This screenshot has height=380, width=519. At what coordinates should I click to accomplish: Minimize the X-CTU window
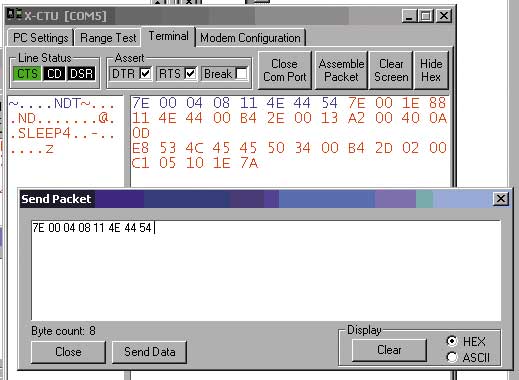[409, 16]
